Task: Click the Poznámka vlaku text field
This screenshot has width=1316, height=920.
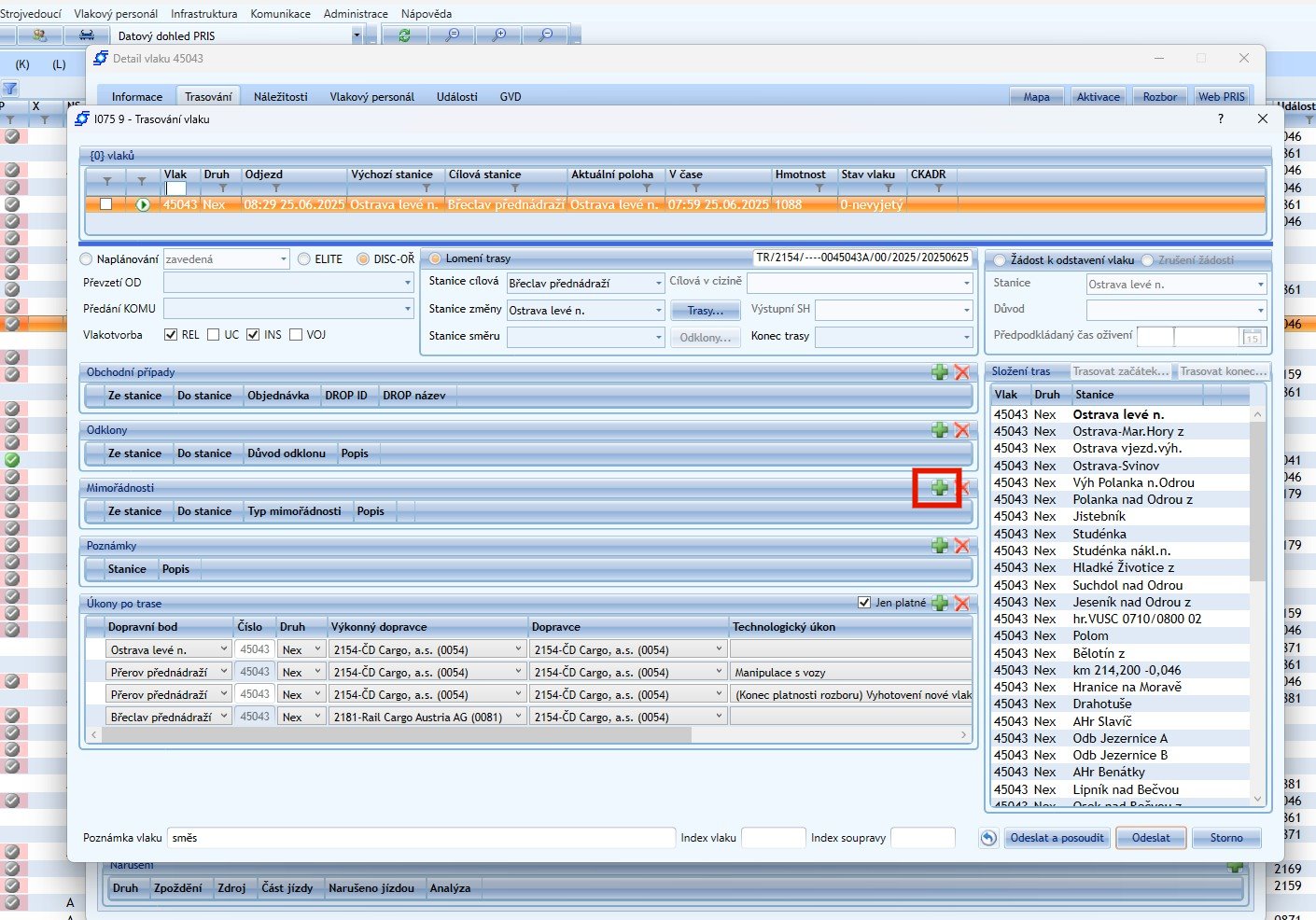Action: [420, 838]
